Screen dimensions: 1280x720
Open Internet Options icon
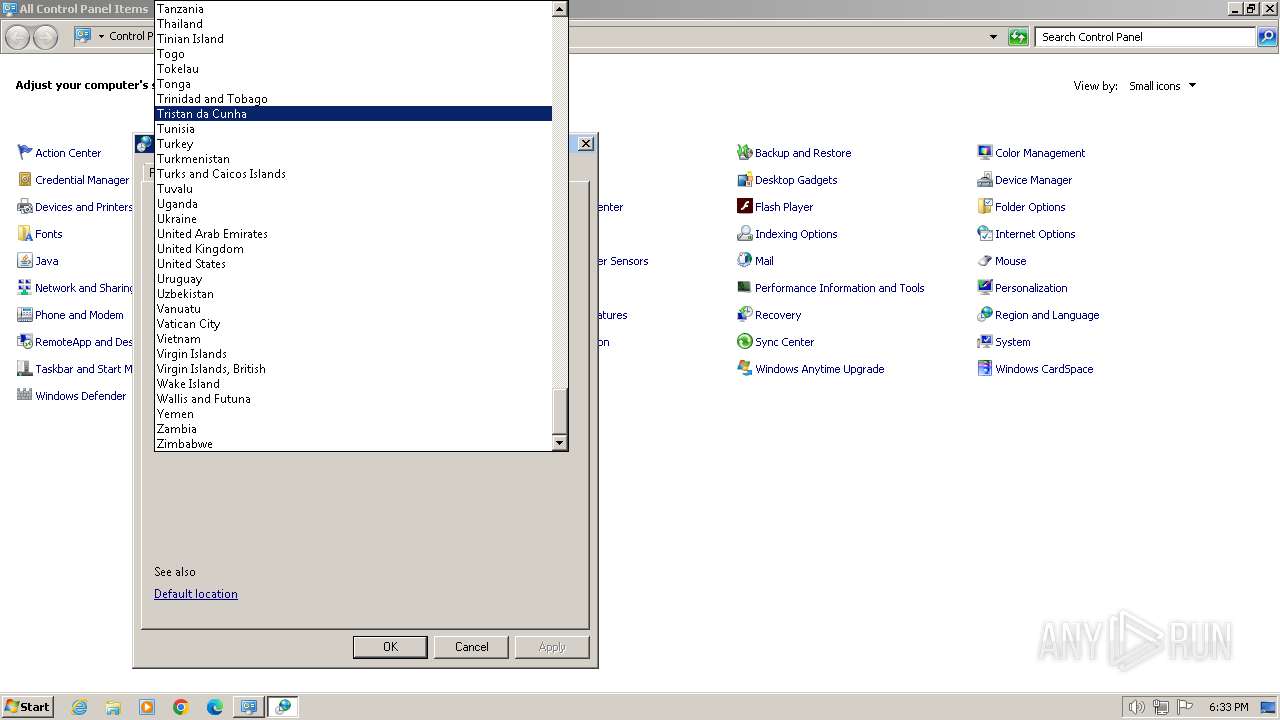coord(985,234)
